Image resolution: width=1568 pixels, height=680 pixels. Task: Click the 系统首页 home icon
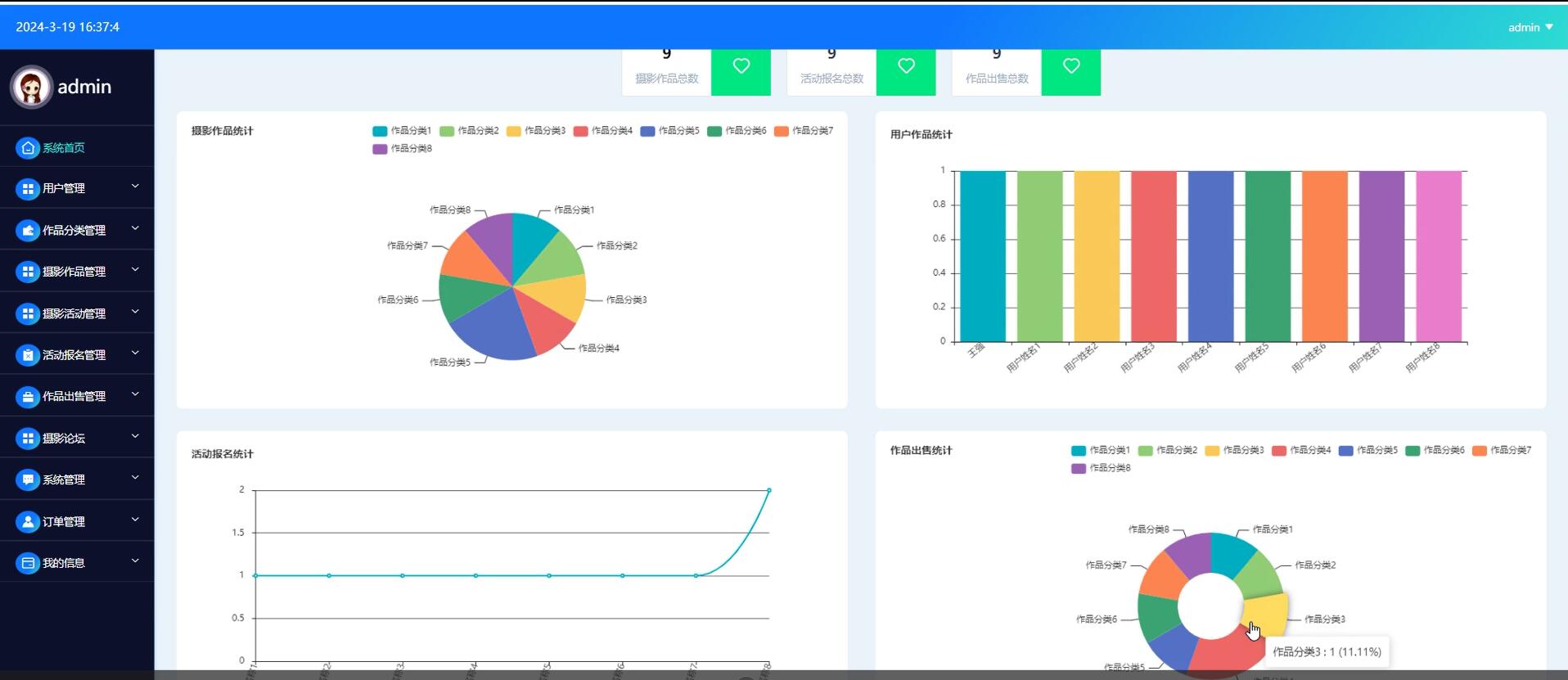coord(28,148)
